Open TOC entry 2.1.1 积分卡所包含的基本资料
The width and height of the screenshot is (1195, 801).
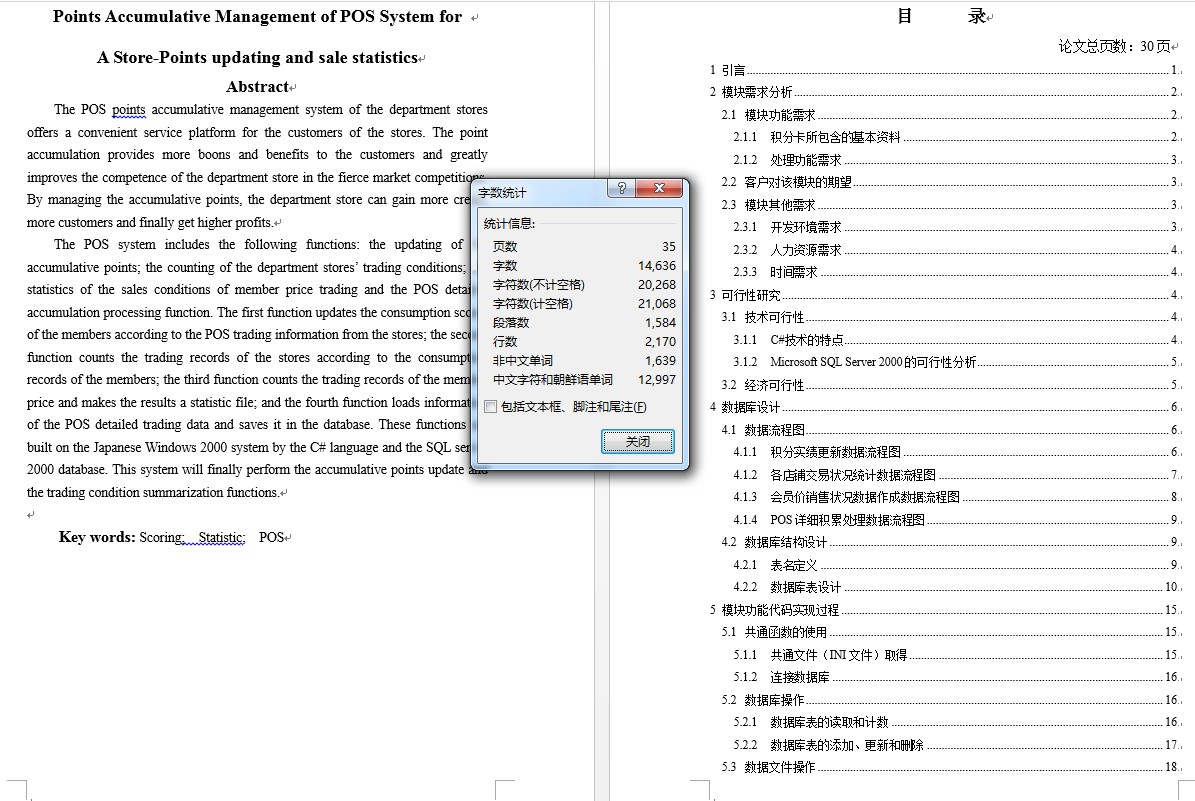[956, 137]
